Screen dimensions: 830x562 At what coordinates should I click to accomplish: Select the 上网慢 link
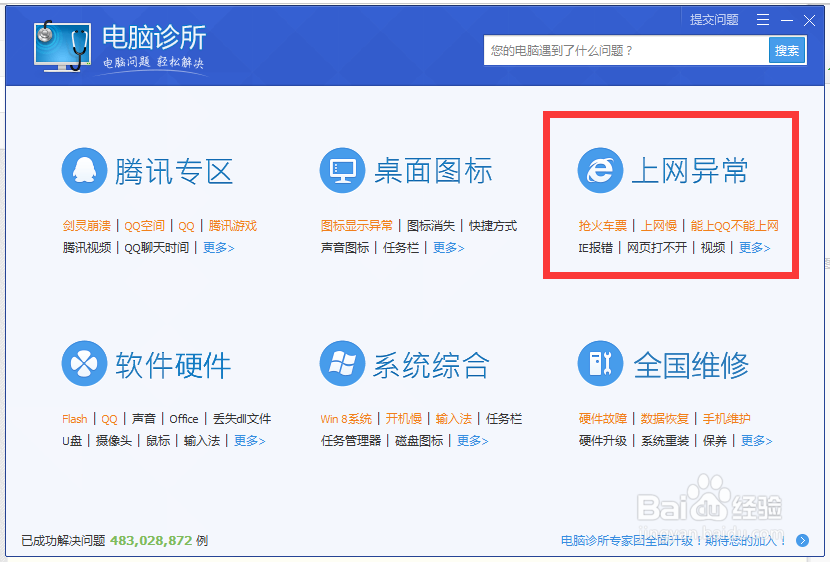(659, 226)
